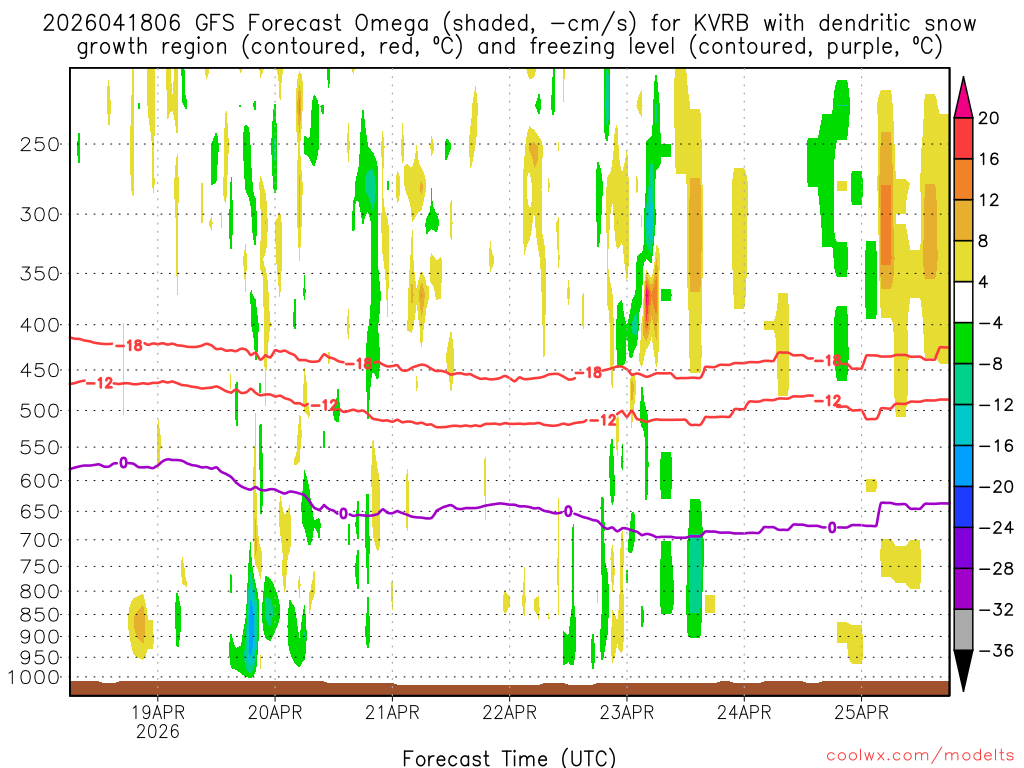Click the first -18 red contour label near 19APR
Screen dimensions: 1024x768
click(129, 345)
